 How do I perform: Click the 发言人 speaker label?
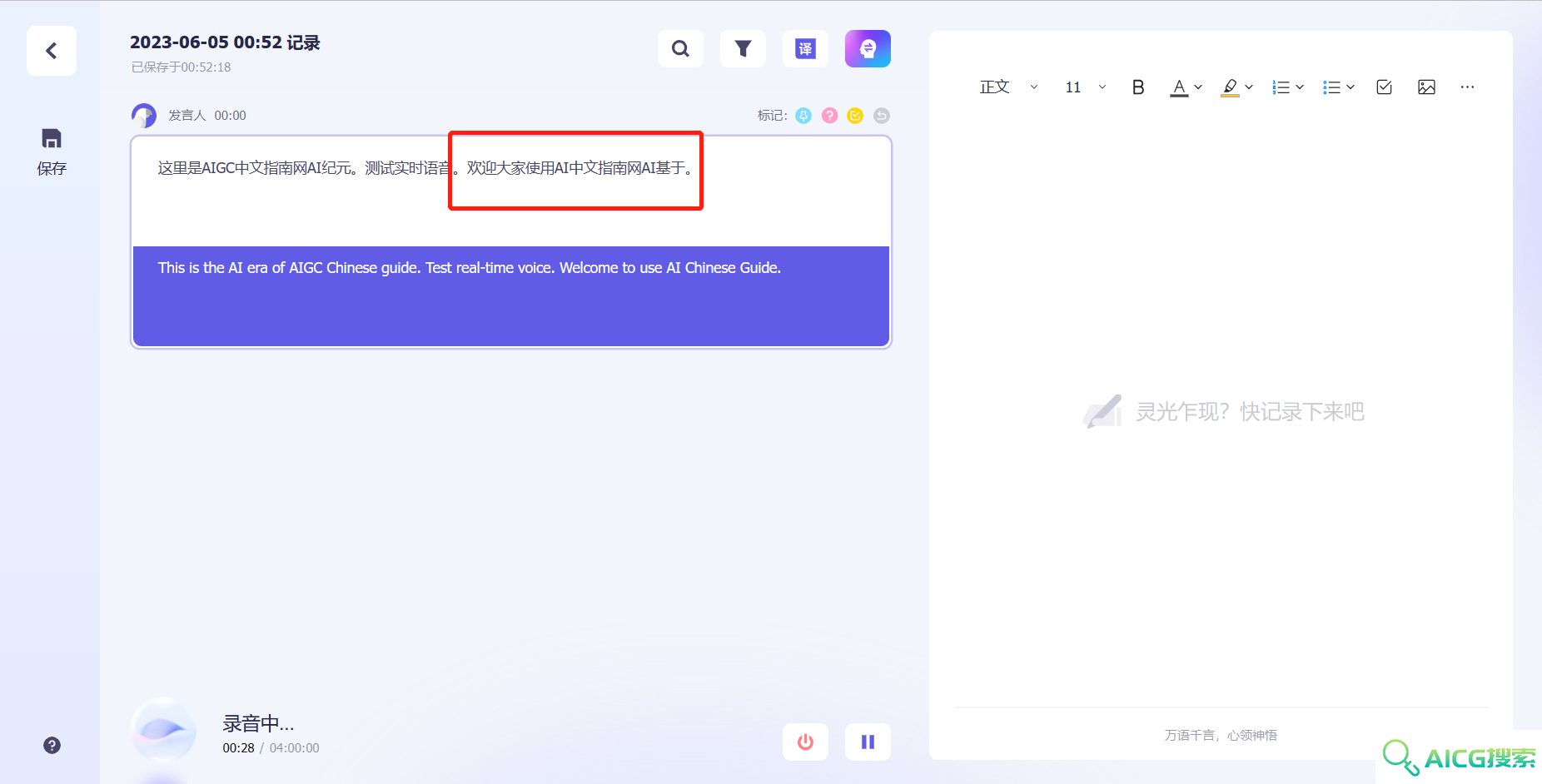point(187,116)
